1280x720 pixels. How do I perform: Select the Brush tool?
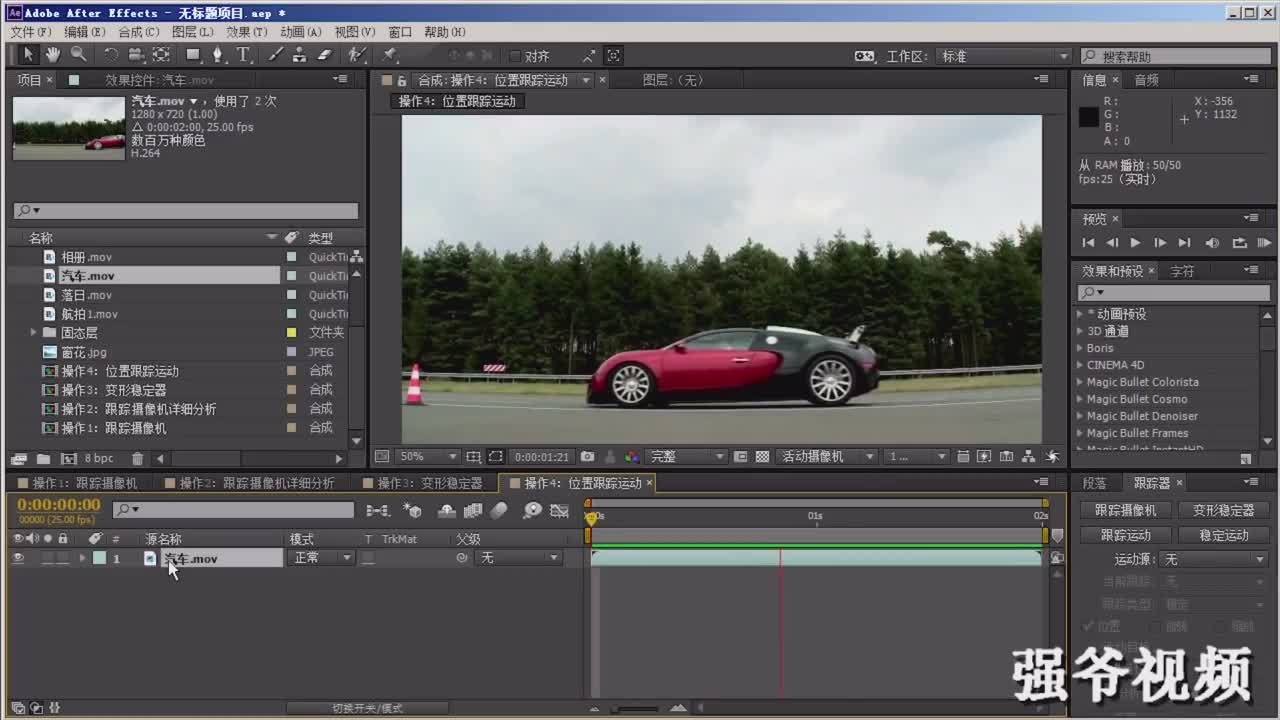[276, 55]
